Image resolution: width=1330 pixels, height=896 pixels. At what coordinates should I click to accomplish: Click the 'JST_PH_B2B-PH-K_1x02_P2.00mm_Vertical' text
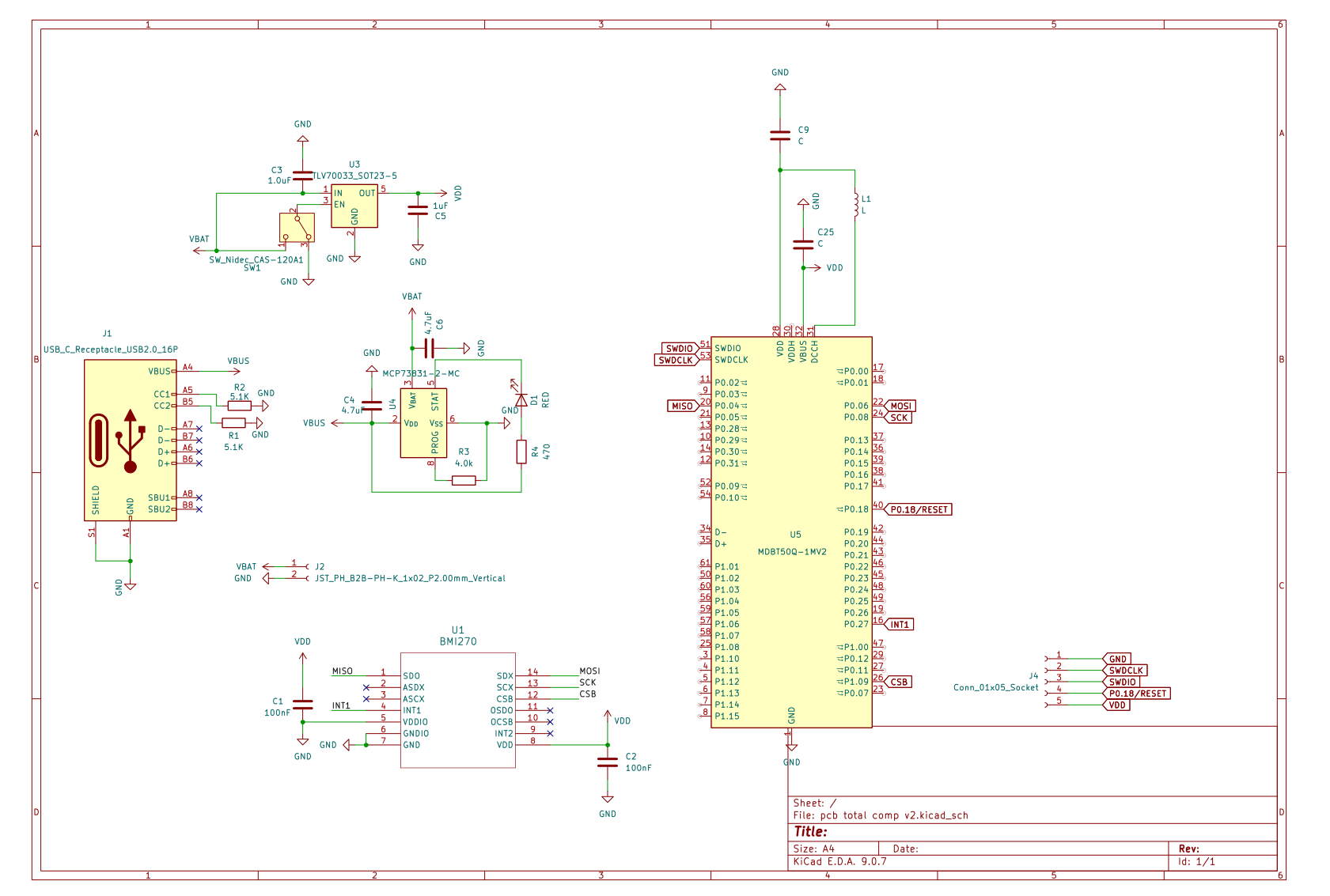tap(410, 578)
